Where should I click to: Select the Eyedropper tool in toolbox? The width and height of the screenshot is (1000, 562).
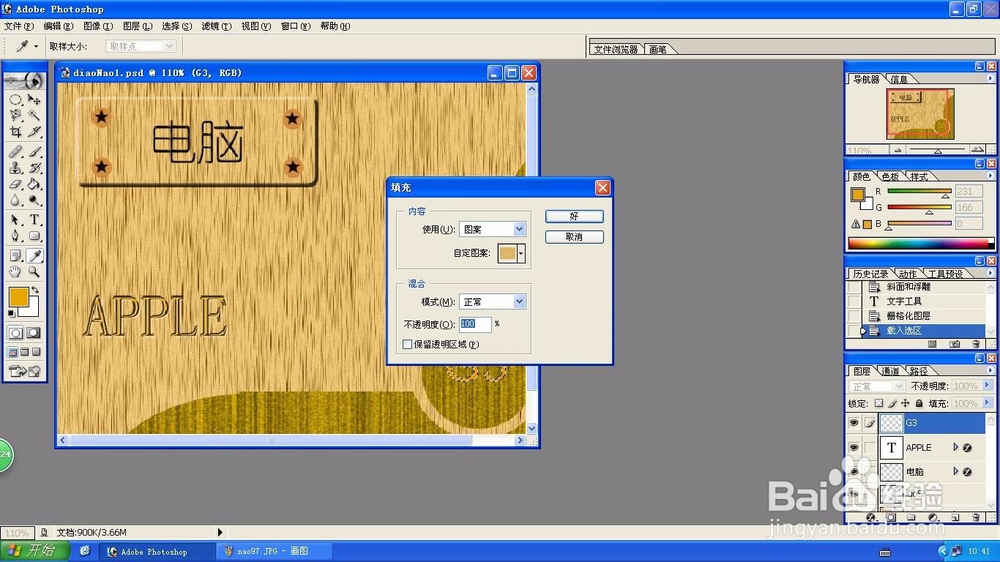[34, 256]
